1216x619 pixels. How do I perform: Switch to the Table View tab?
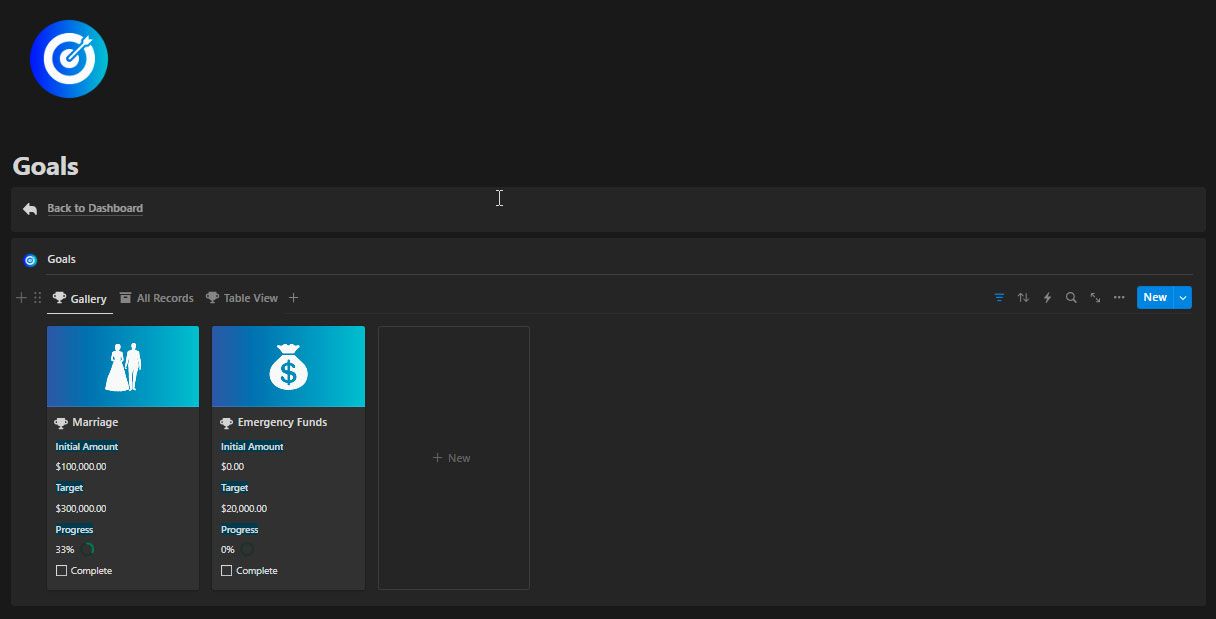coord(242,298)
